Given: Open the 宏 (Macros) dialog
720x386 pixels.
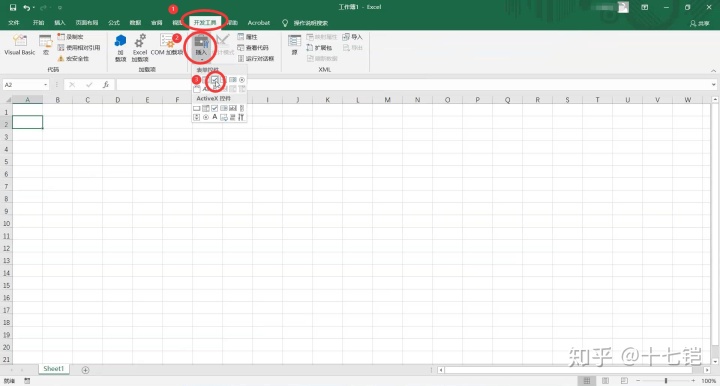Looking at the screenshot, I should pos(45,45).
